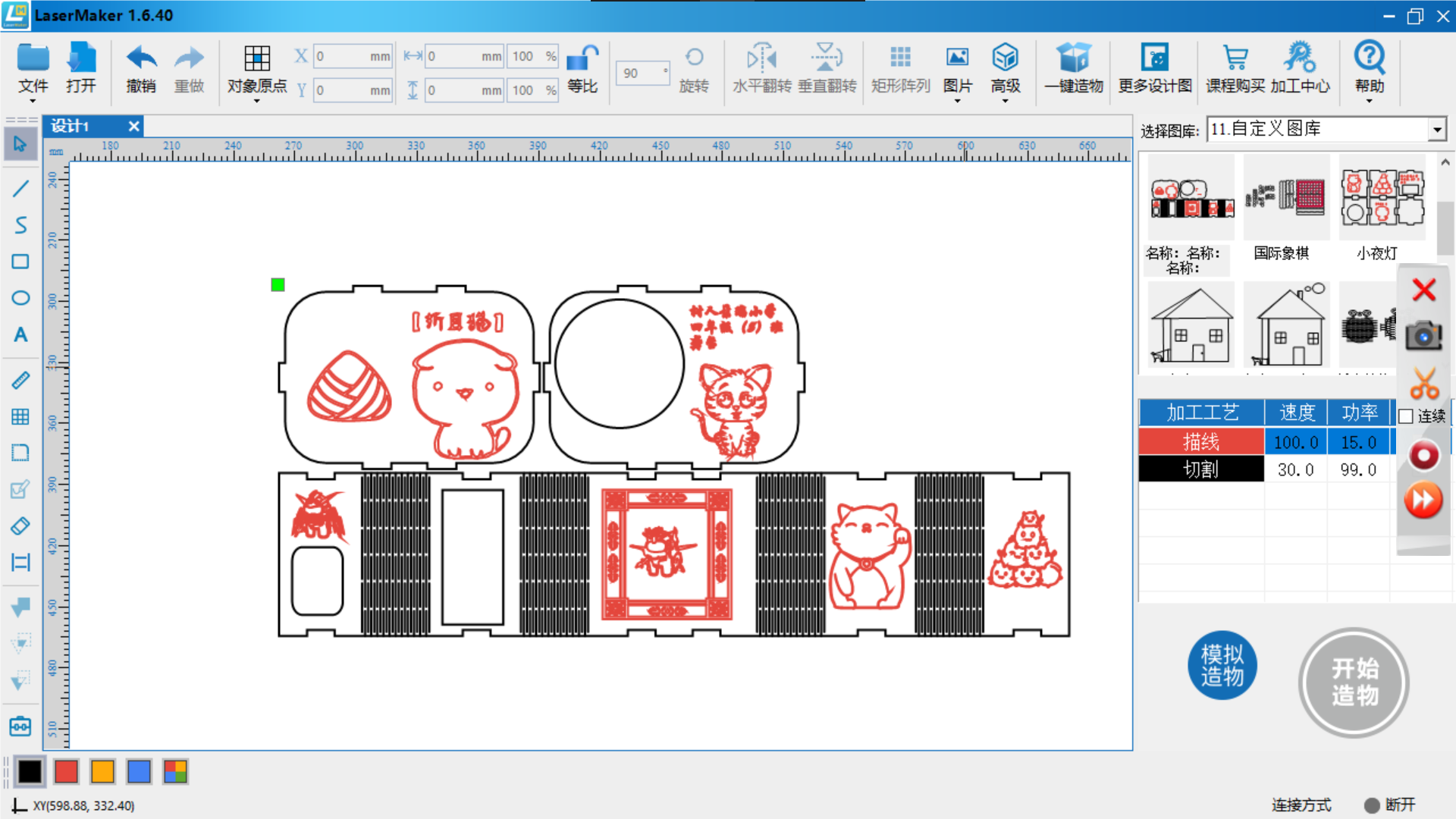Flip horizontally with 水平翻转
This screenshot has height=819, width=1456.
click(x=761, y=69)
